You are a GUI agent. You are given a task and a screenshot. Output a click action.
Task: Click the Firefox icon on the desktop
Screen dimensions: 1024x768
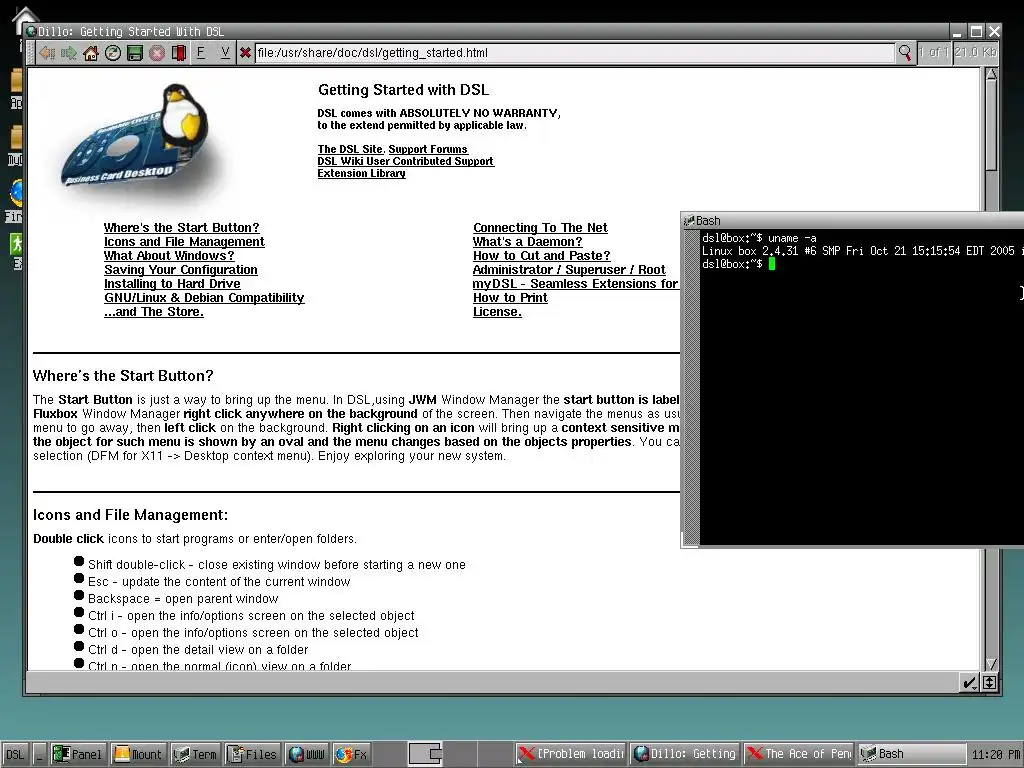click(16, 193)
